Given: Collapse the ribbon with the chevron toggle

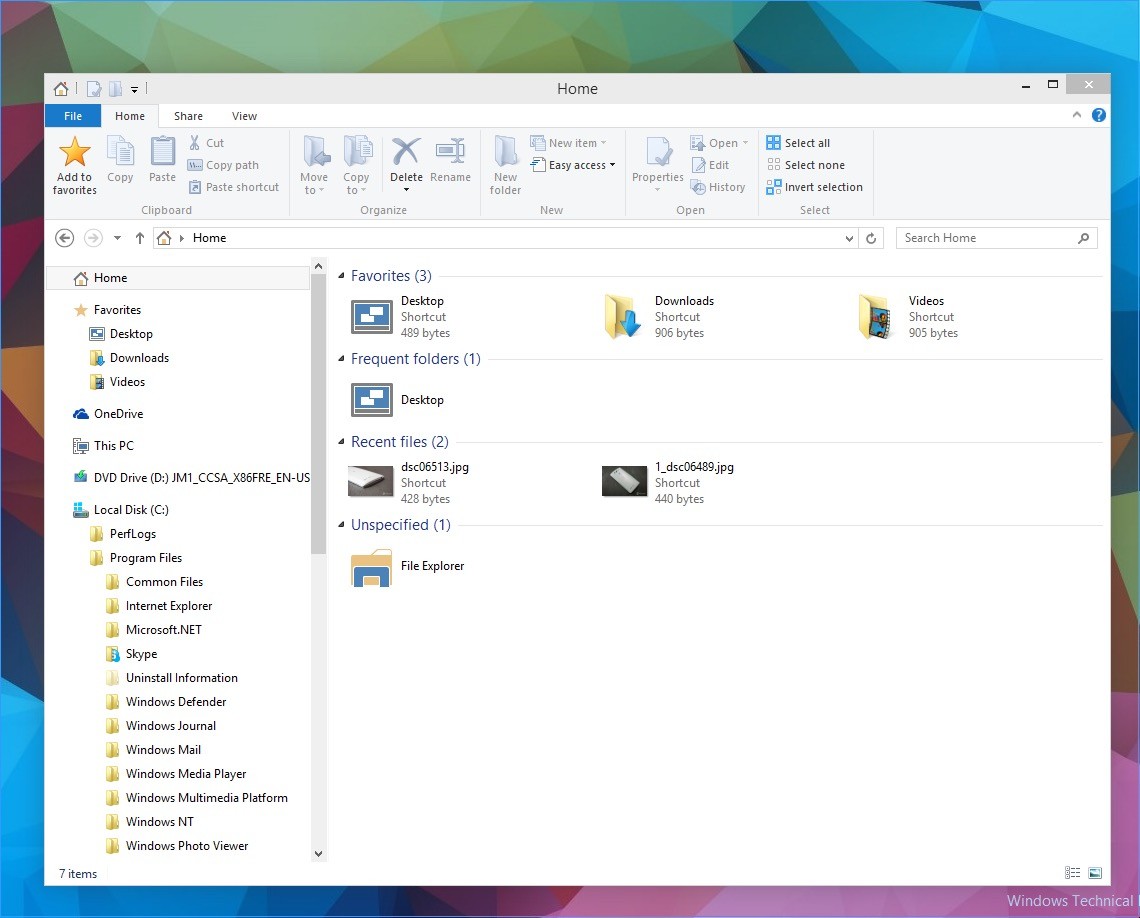Looking at the screenshot, I should [x=1078, y=115].
